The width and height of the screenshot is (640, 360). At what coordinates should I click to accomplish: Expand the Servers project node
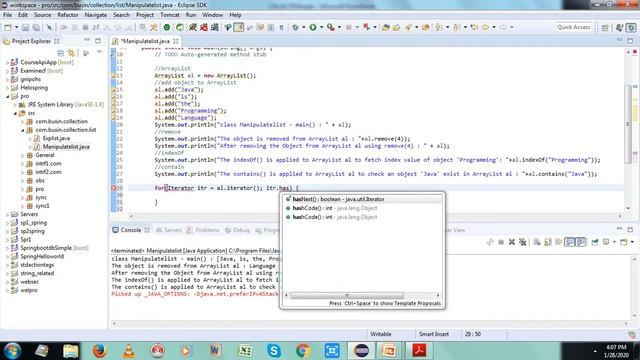(7, 215)
